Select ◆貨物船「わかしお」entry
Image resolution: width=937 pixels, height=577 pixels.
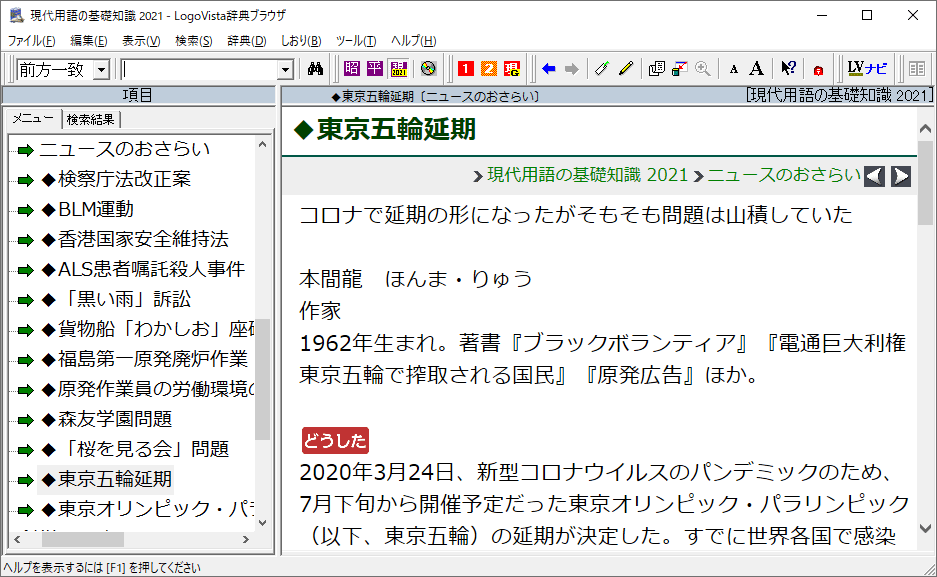[x=147, y=329]
